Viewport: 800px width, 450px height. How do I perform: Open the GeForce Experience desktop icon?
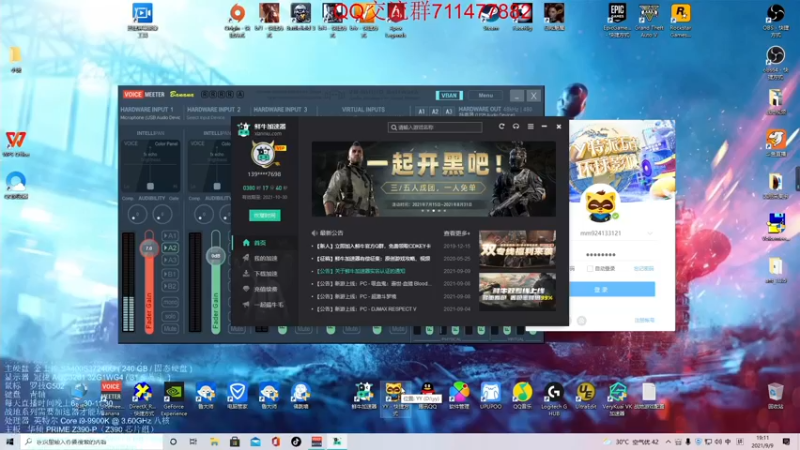click(174, 399)
